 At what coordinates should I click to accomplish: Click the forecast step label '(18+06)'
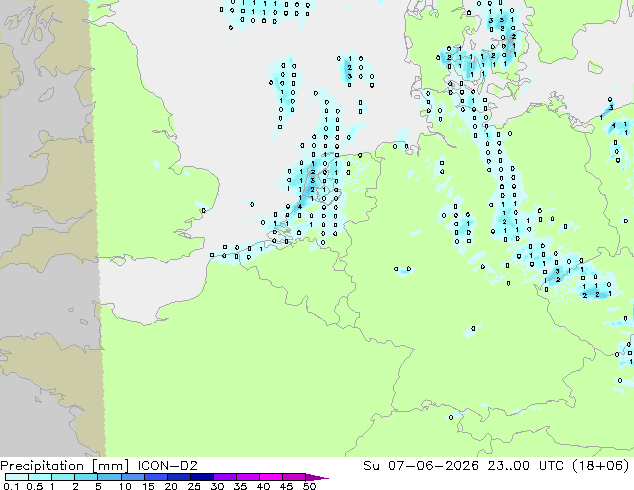(599, 466)
